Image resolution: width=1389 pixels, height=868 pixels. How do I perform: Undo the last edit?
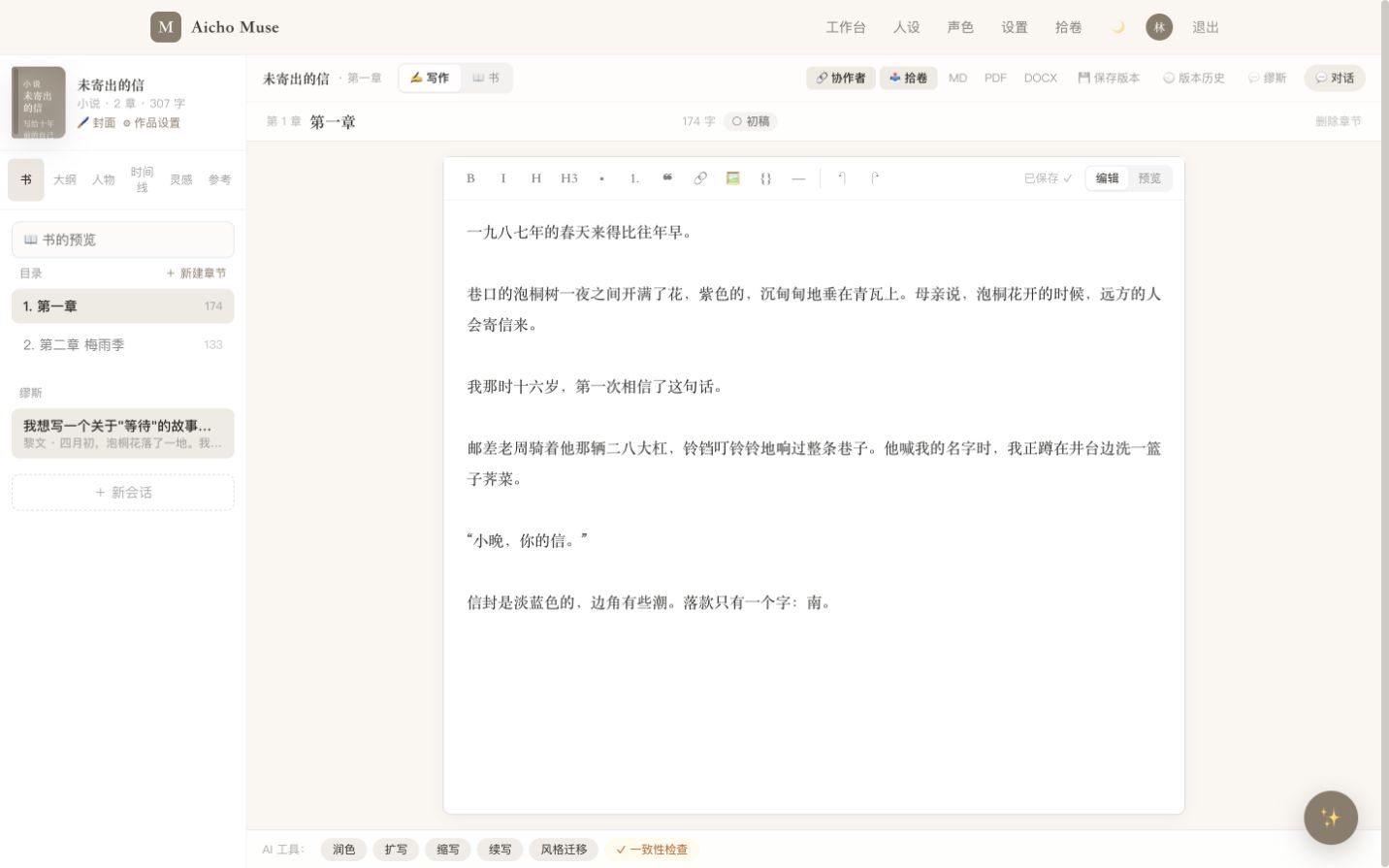(842, 178)
